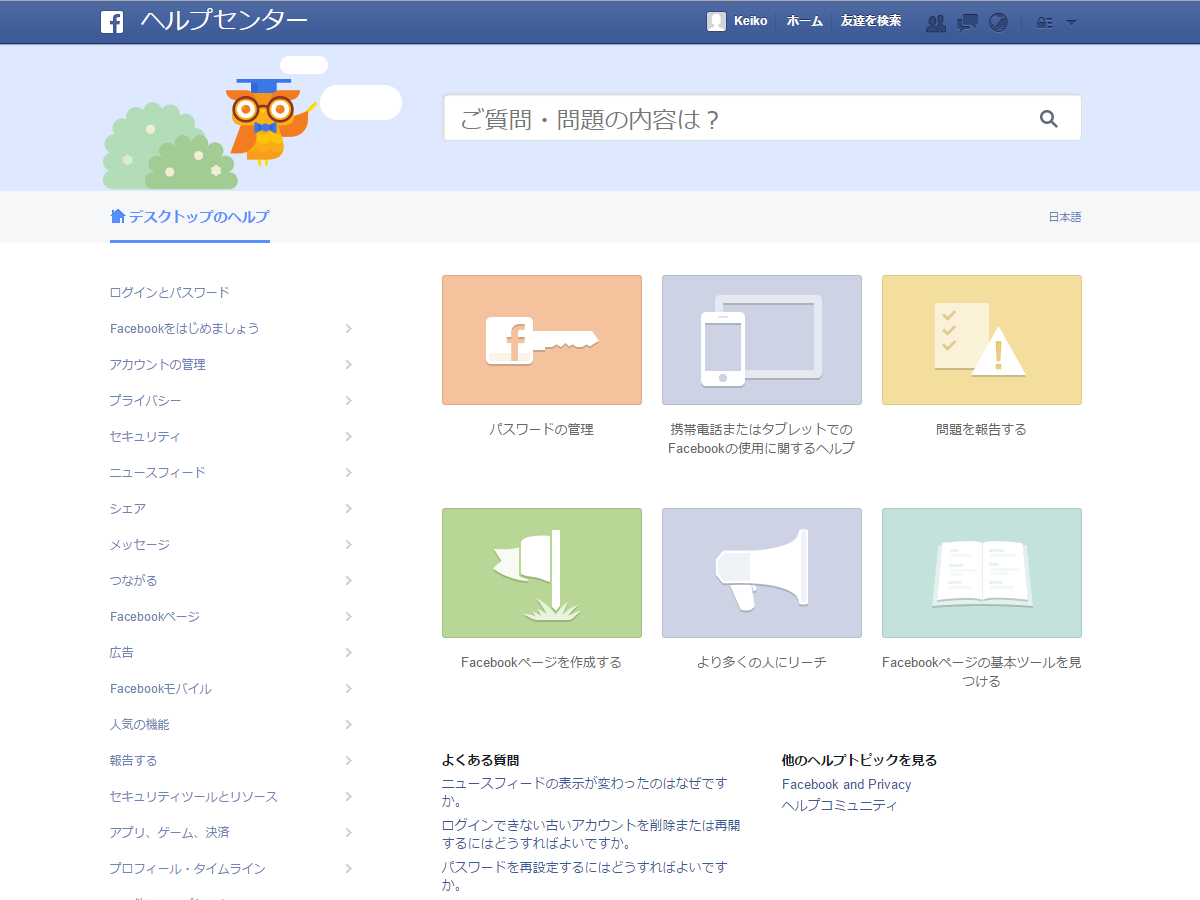
Task: Open the 報告する sidebar label
Action: tap(134, 760)
